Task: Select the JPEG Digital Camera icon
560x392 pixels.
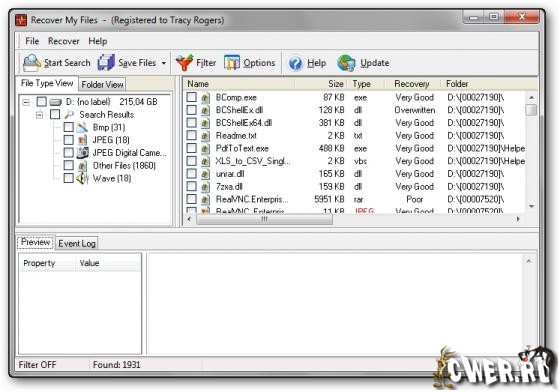Action: click(82, 152)
